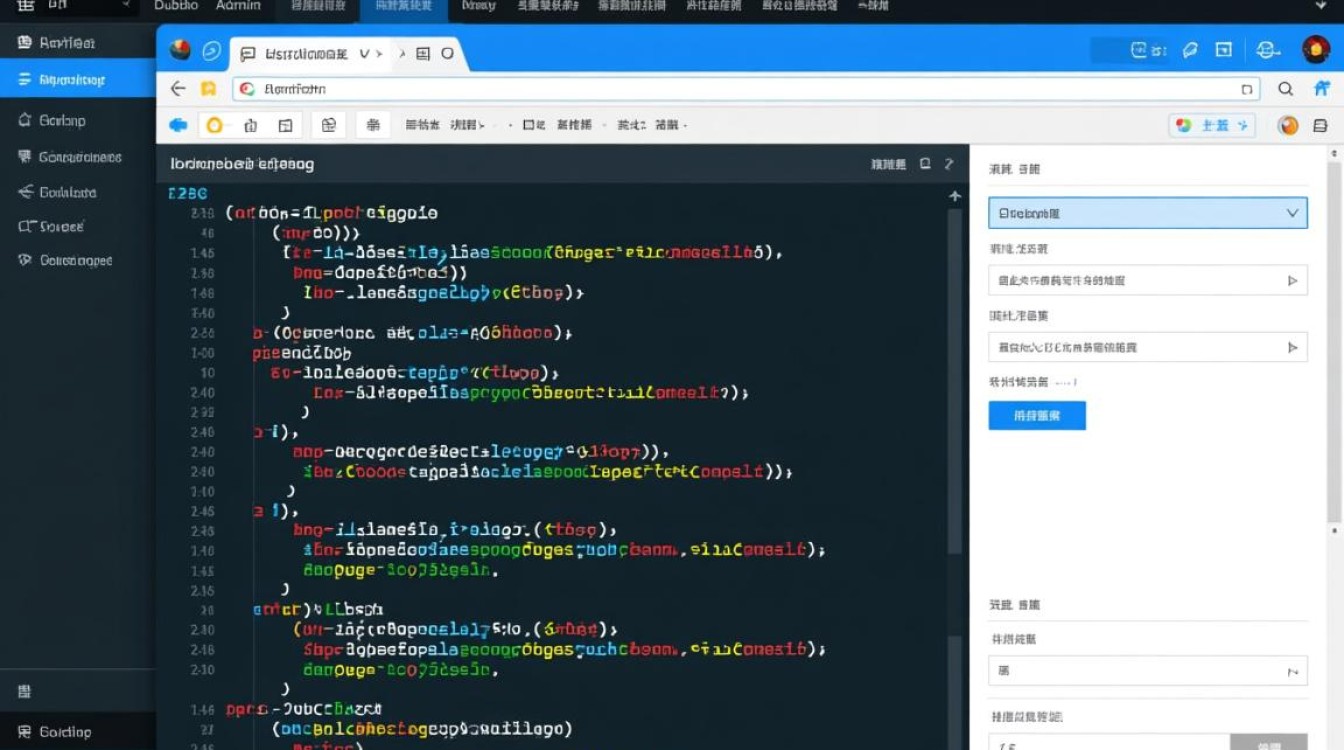This screenshot has height=750, width=1344.
Task: Click the blue button in the right panel
Action: tap(1037, 415)
